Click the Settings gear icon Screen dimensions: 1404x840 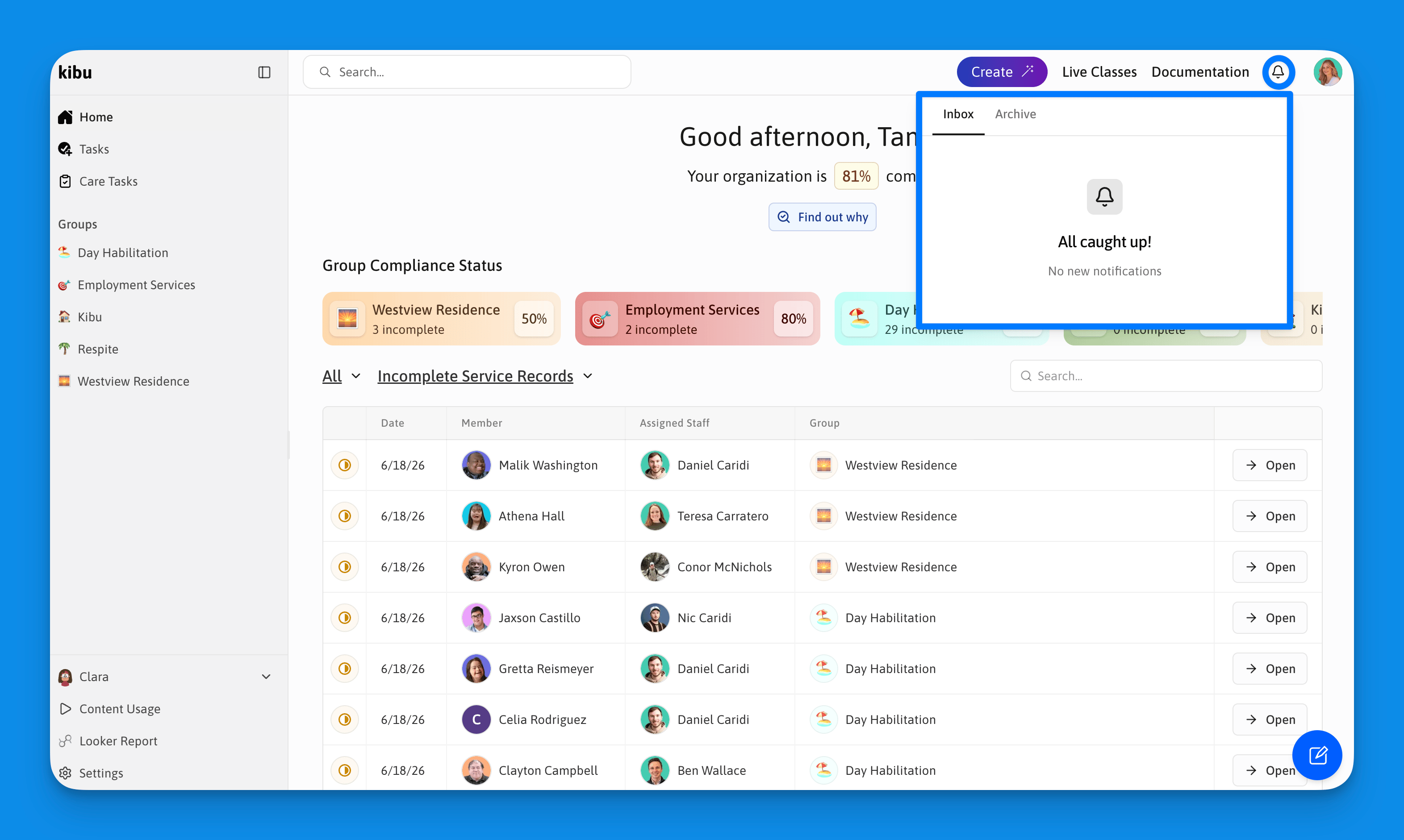pyautogui.click(x=65, y=773)
